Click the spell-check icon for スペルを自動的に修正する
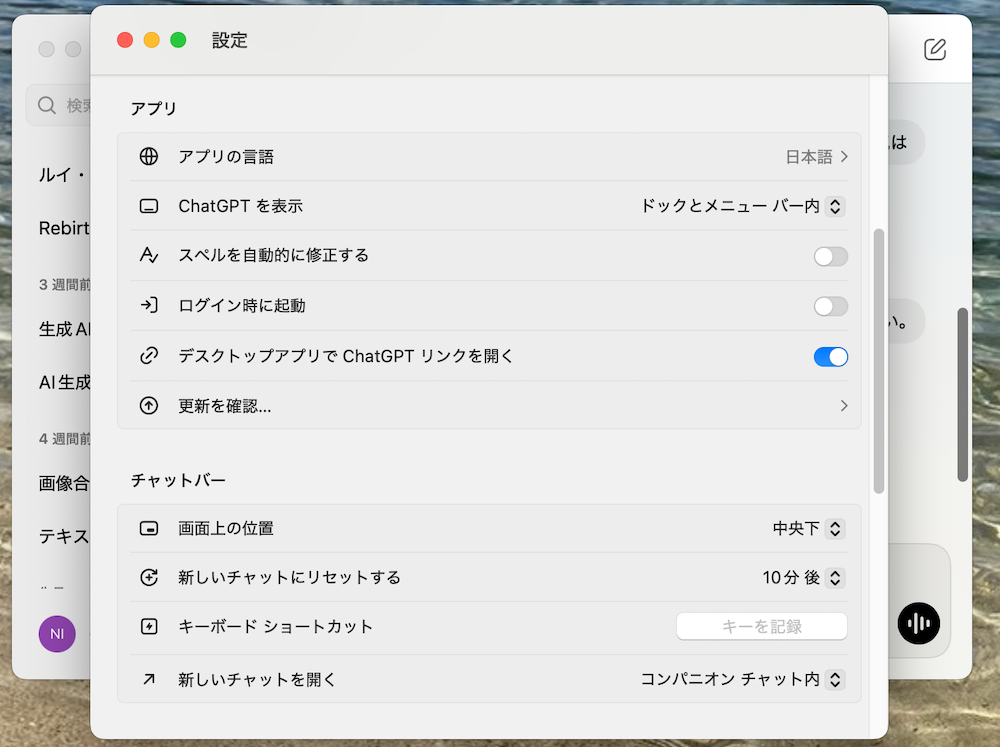The image size is (1000, 747). pos(149,256)
